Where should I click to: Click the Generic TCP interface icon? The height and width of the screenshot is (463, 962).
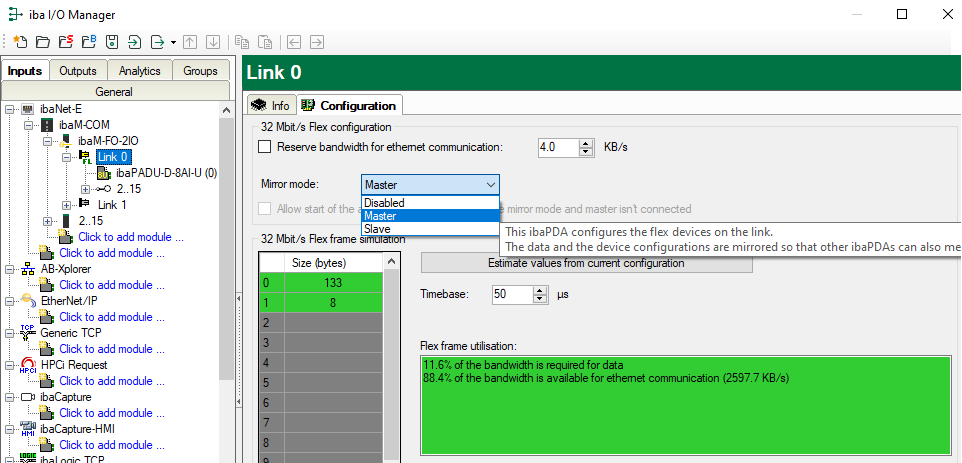click(28, 332)
